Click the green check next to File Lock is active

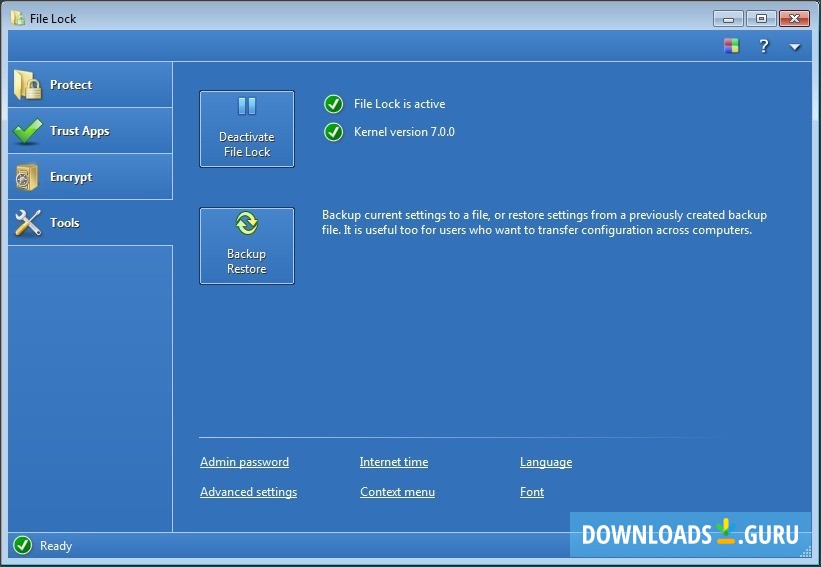coord(334,104)
